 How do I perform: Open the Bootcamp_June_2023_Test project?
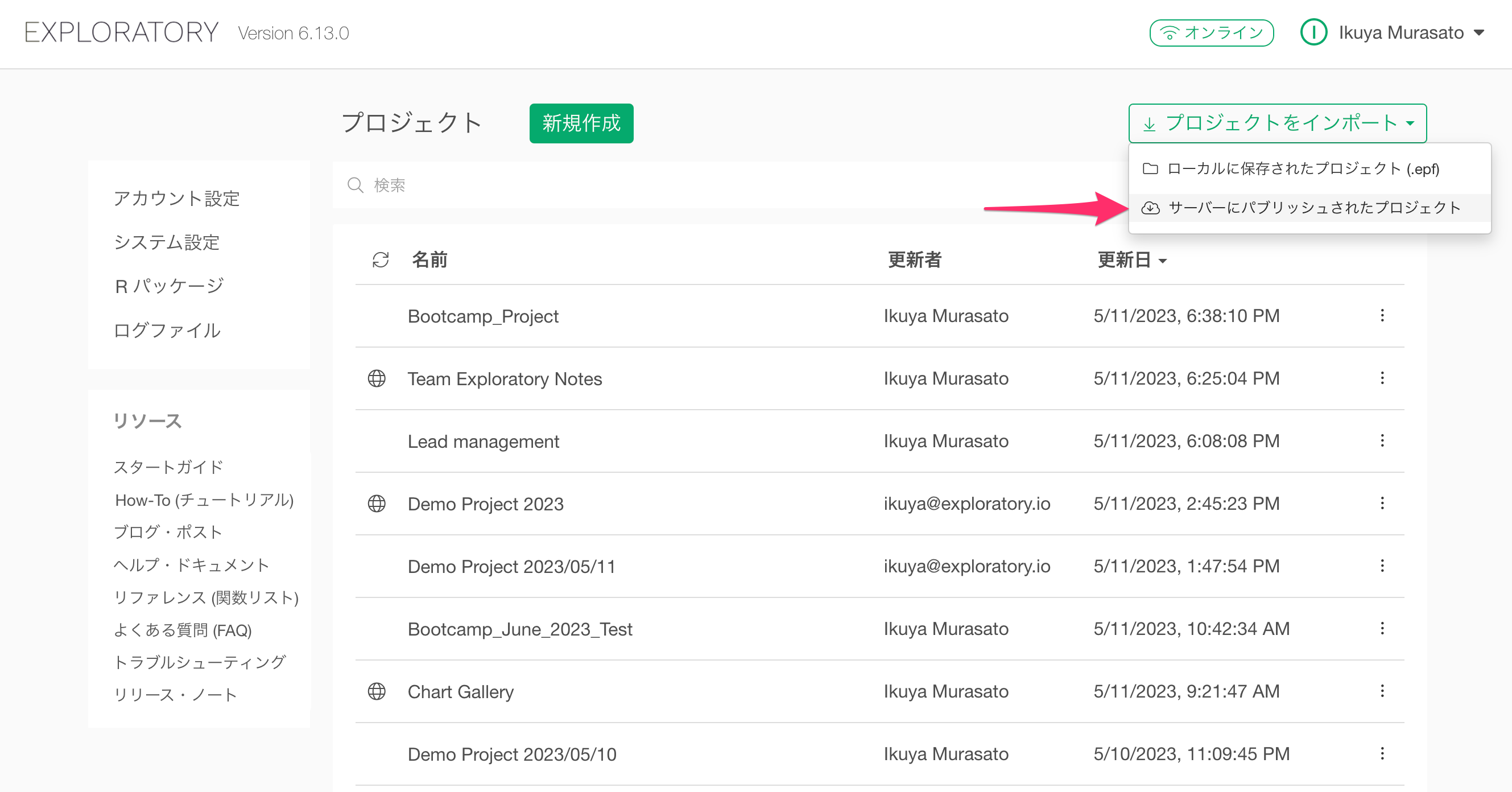(519, 629)
